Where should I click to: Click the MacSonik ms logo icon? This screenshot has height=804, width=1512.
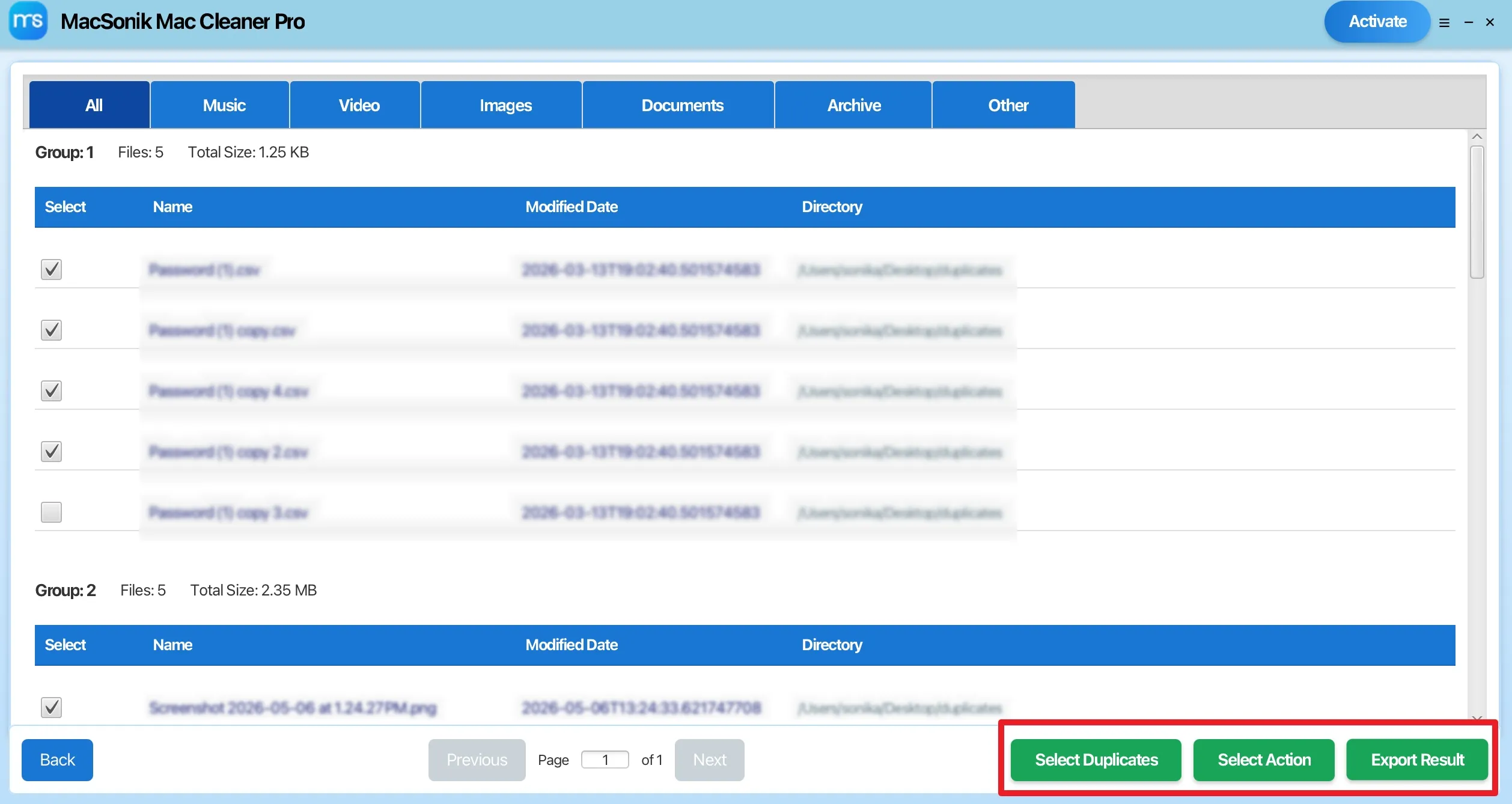(x=28, y=21)
